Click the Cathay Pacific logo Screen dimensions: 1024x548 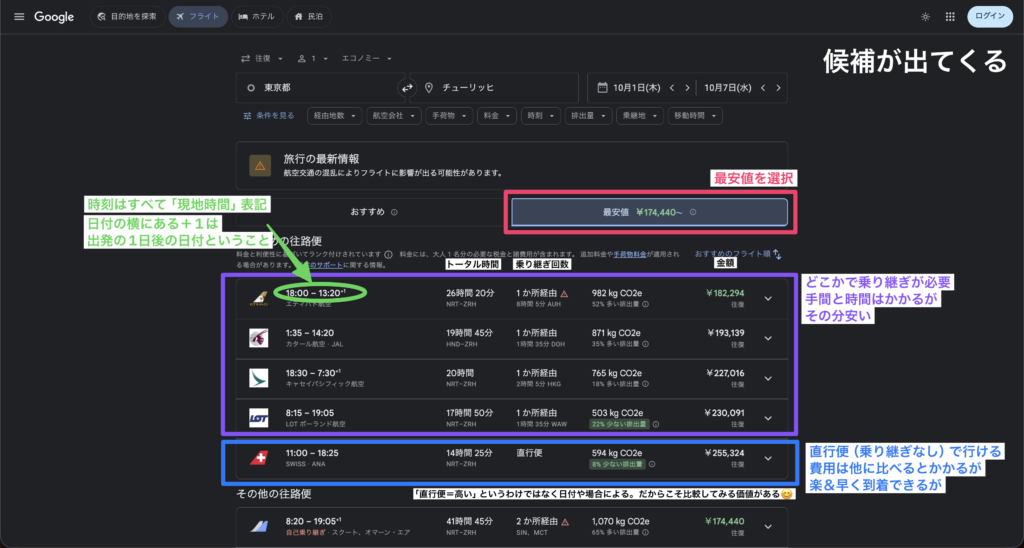[259, 378]
